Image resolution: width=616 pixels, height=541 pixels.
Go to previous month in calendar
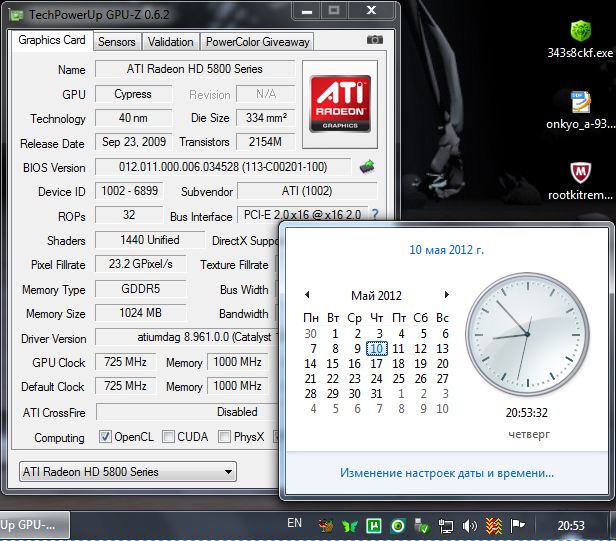[x=307, y=295]
